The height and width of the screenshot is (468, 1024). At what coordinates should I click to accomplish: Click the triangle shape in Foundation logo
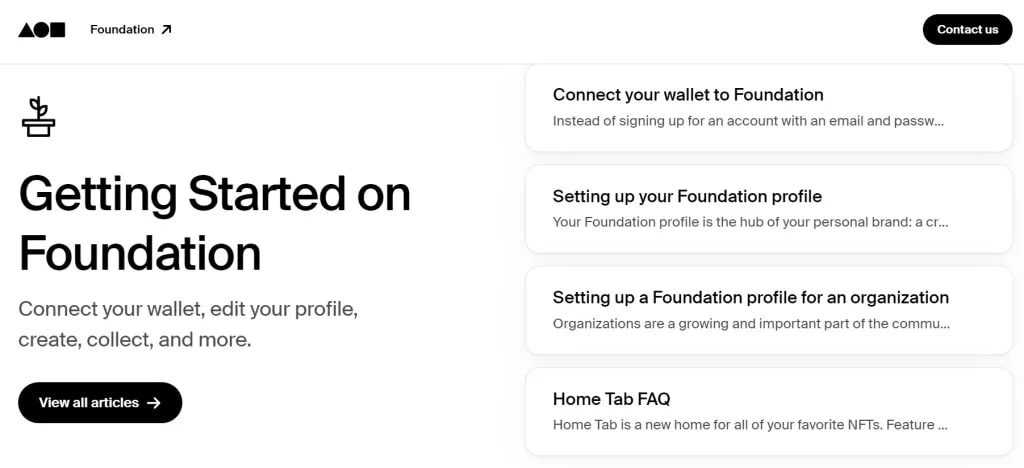coord(26,30)
